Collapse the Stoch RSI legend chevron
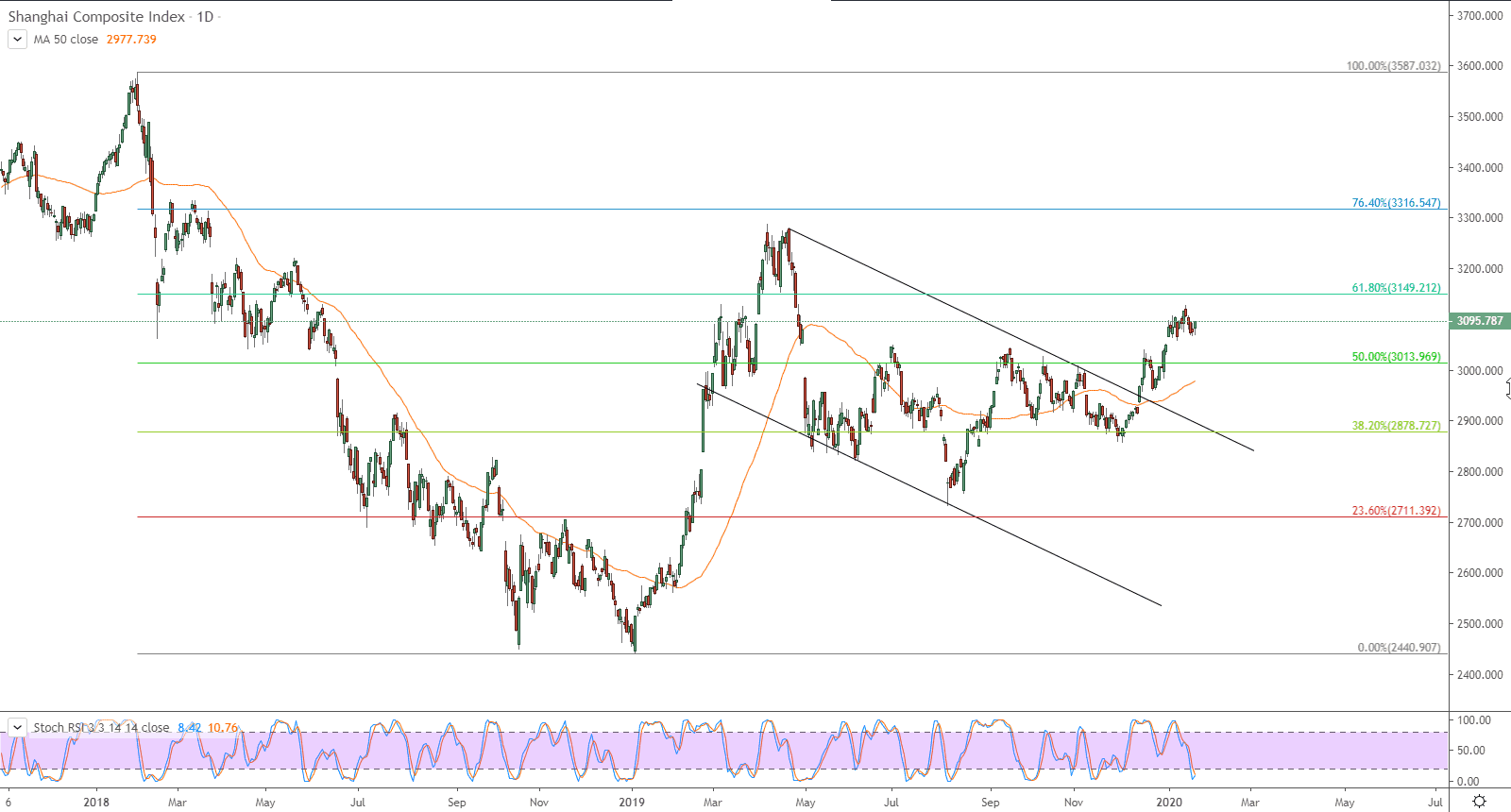The image size is (1511, 812). [17, 727]
